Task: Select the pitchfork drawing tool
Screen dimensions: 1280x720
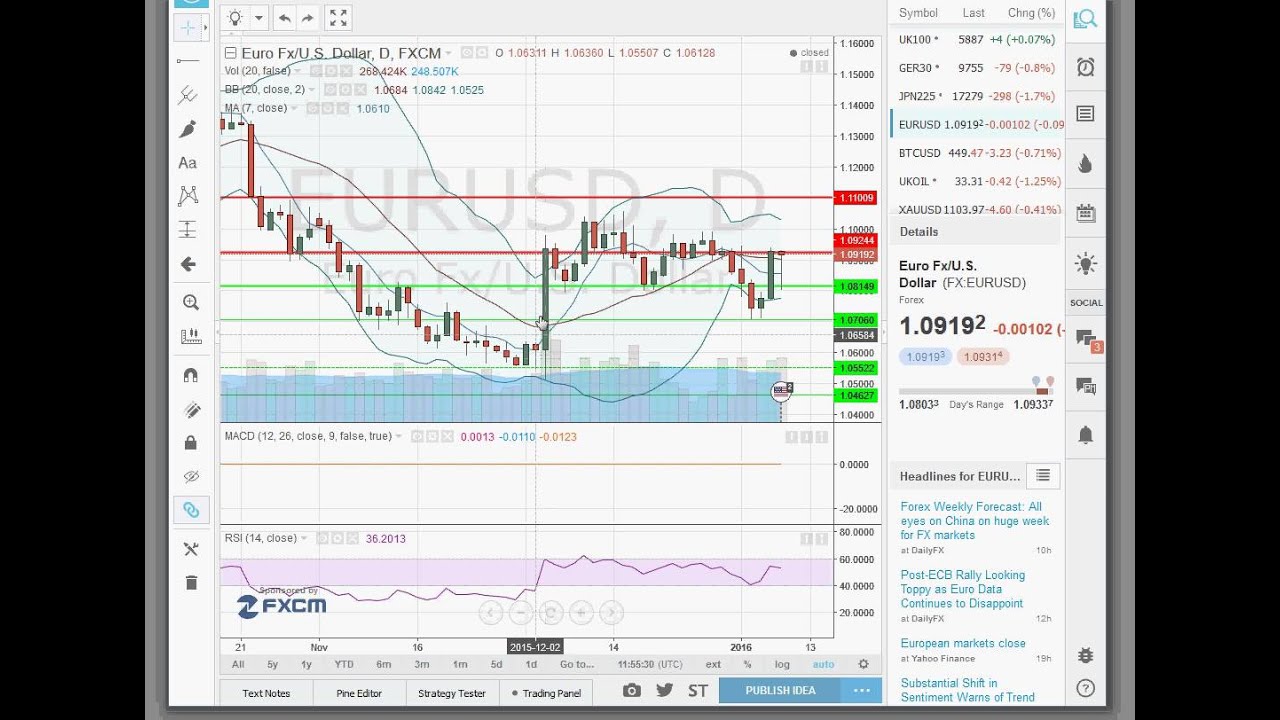Action: [188, 96]
